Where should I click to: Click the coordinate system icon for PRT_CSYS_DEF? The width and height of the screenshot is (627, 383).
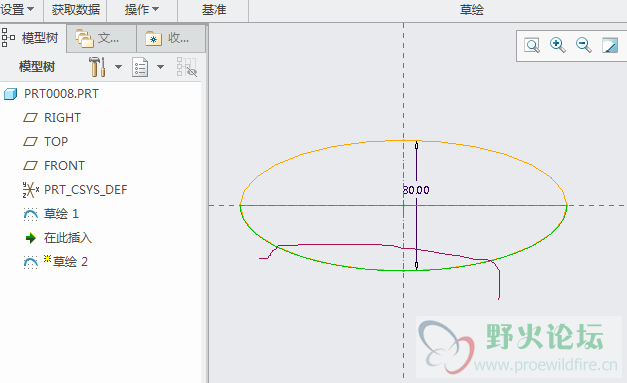click(31, 190)
